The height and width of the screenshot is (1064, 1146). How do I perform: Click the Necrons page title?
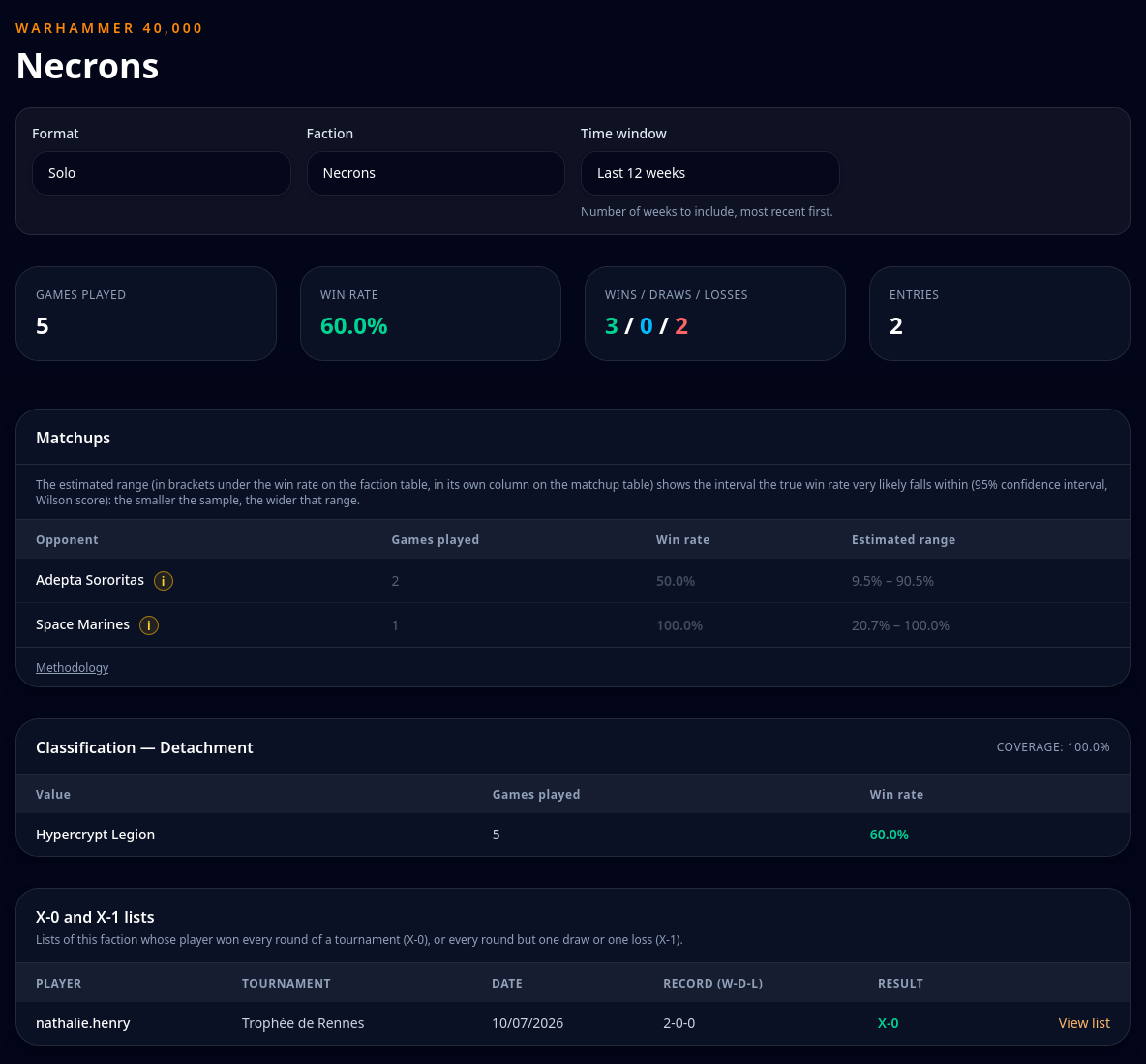[x=87, y=66]
